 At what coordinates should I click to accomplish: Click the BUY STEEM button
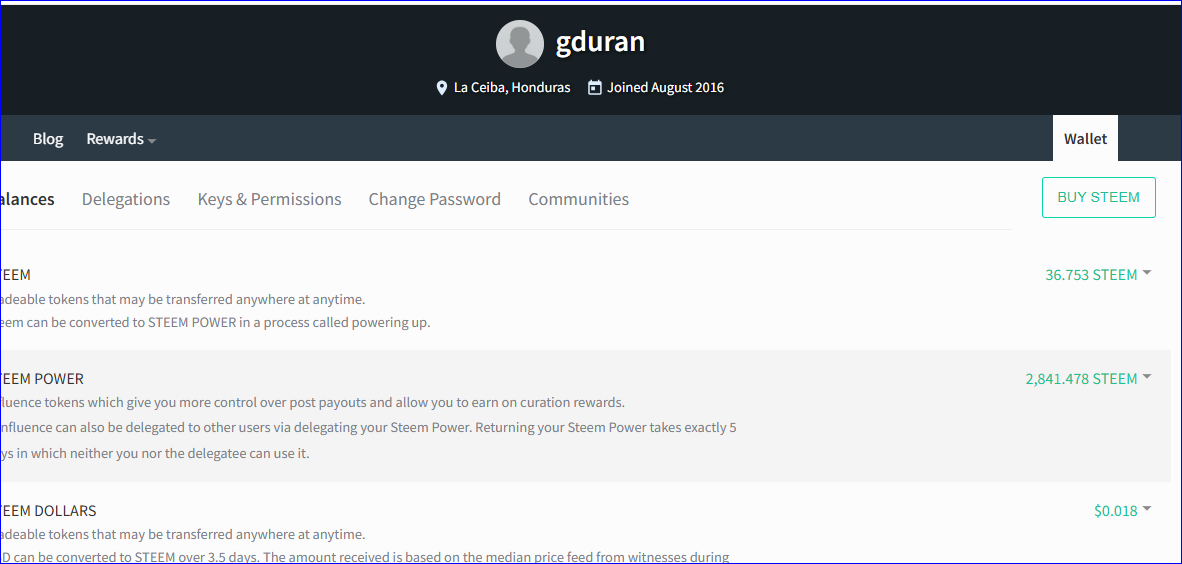(1098, 198)
